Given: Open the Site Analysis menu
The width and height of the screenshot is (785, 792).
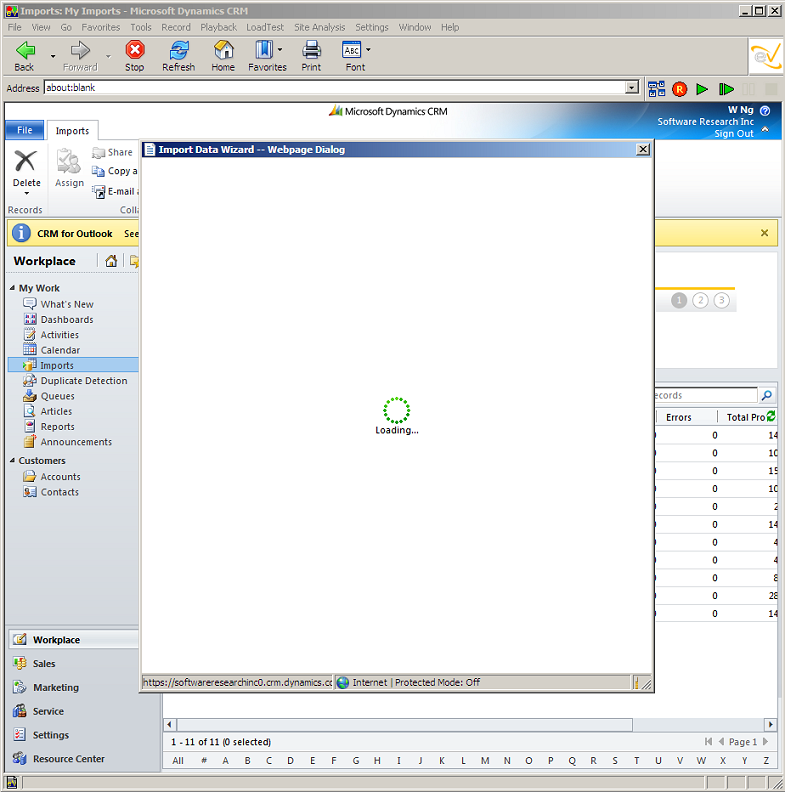Looking at the screenshot, I should (319, 27).
